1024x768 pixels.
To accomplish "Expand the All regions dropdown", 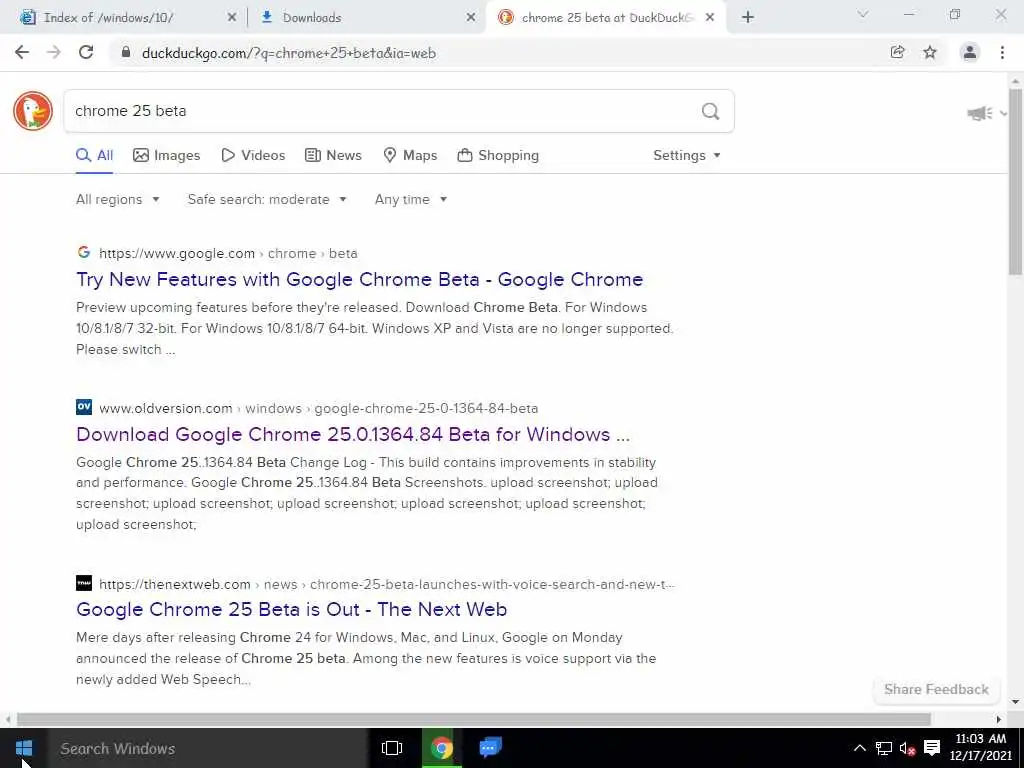I will coord(118,199).
